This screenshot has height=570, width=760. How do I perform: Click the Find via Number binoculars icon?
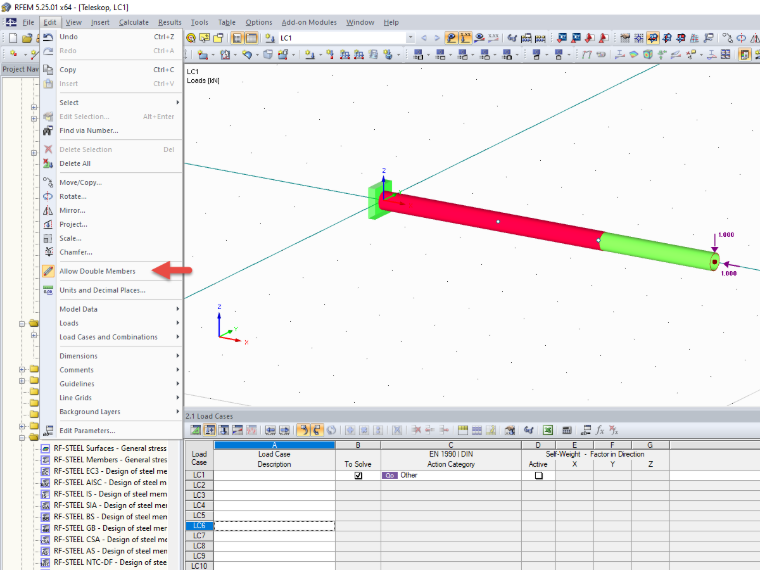click(48, 131)
